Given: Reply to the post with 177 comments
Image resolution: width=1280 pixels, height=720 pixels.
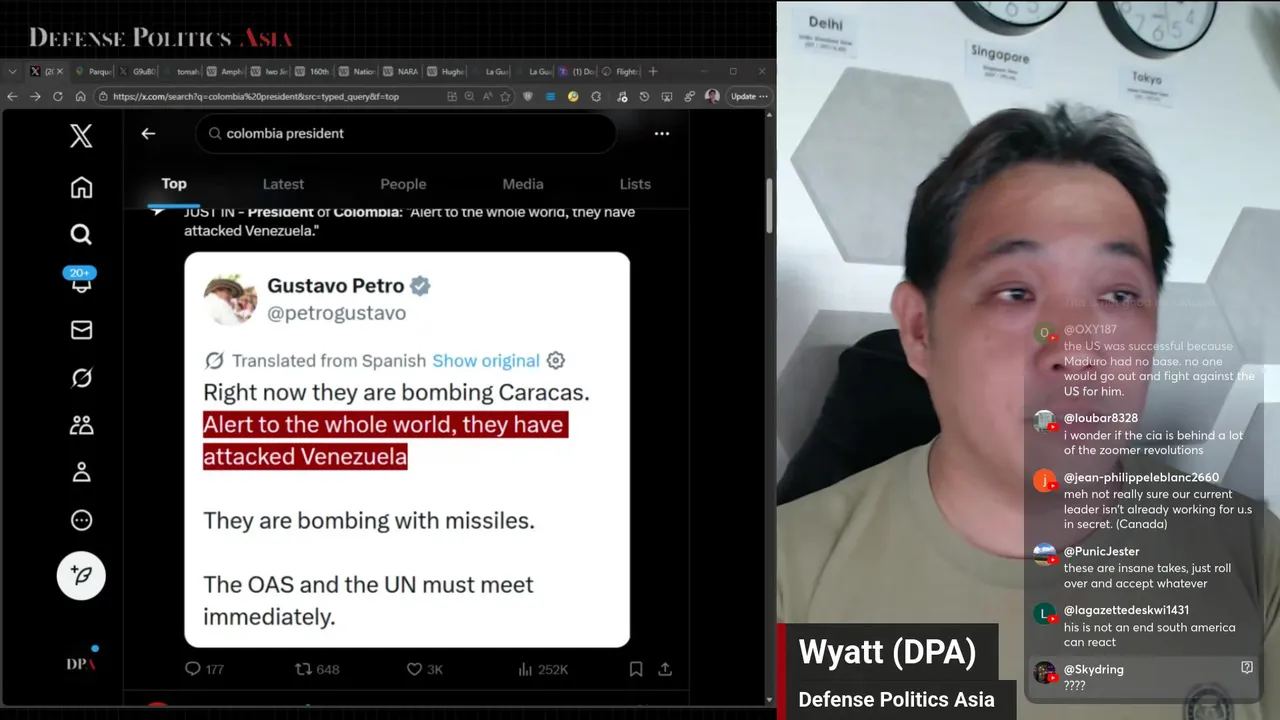Looking at the screenshot, I should coord(204,669).
